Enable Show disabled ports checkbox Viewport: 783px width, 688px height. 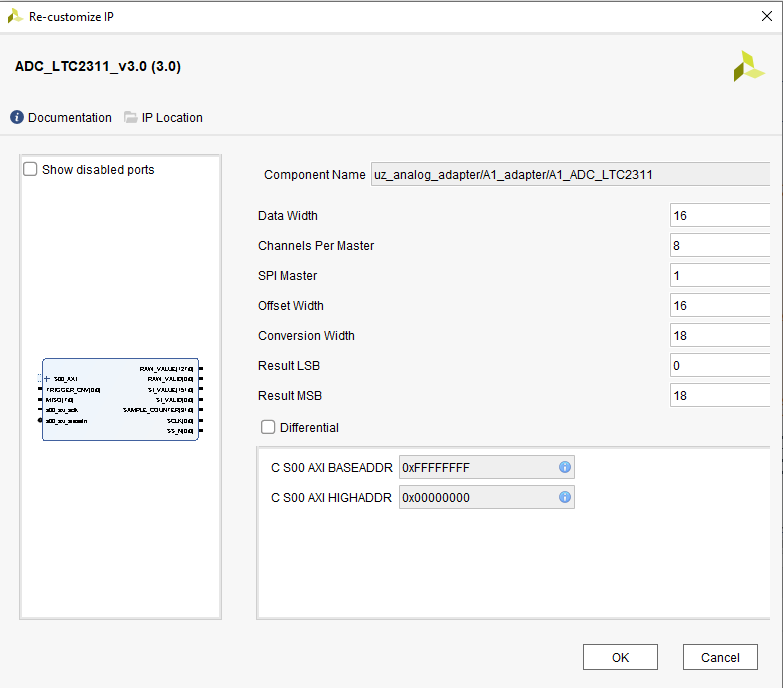(x=31, y=170)
